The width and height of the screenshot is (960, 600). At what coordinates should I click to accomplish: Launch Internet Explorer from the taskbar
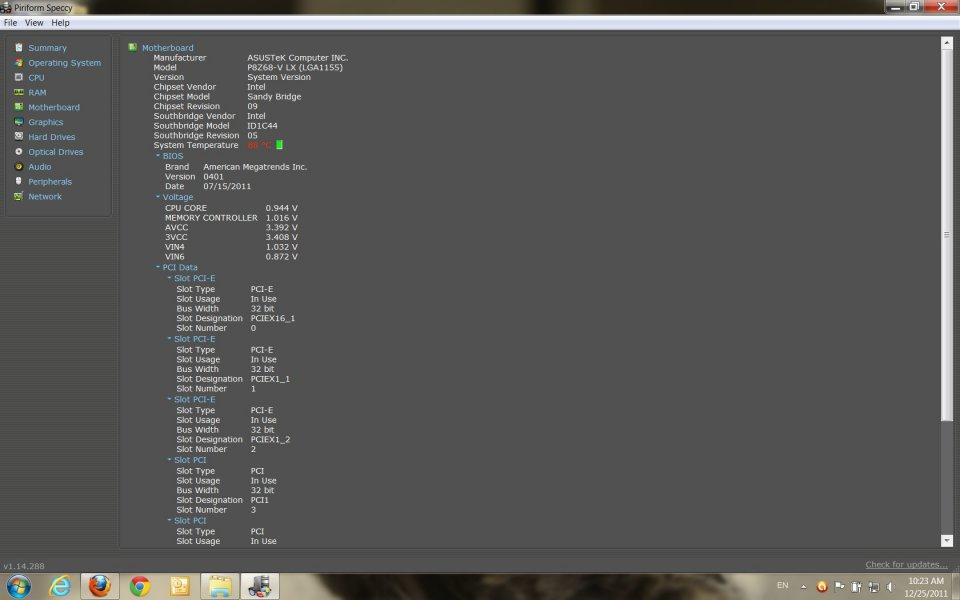click(59, 587)
